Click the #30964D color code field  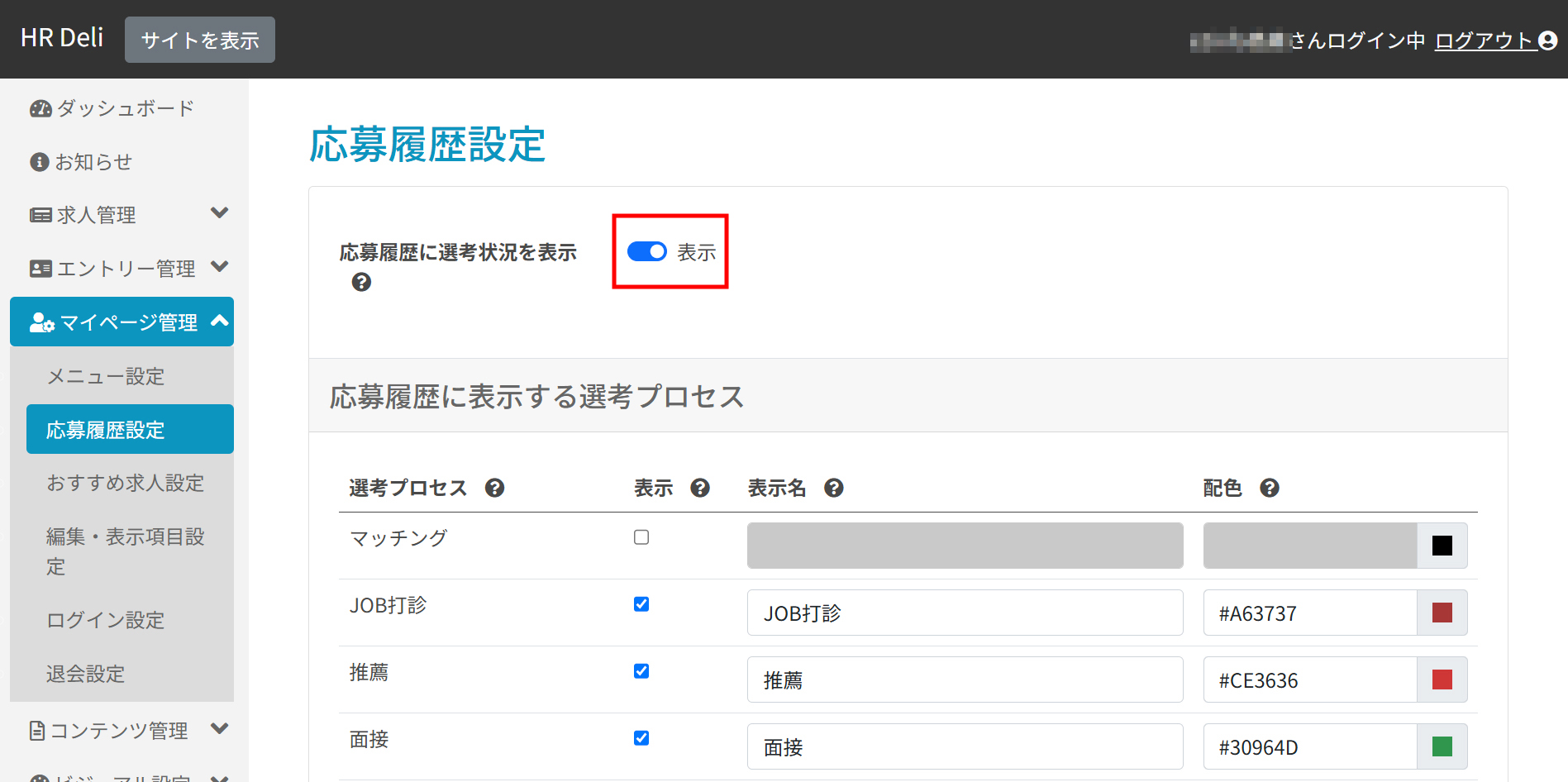1310,746
